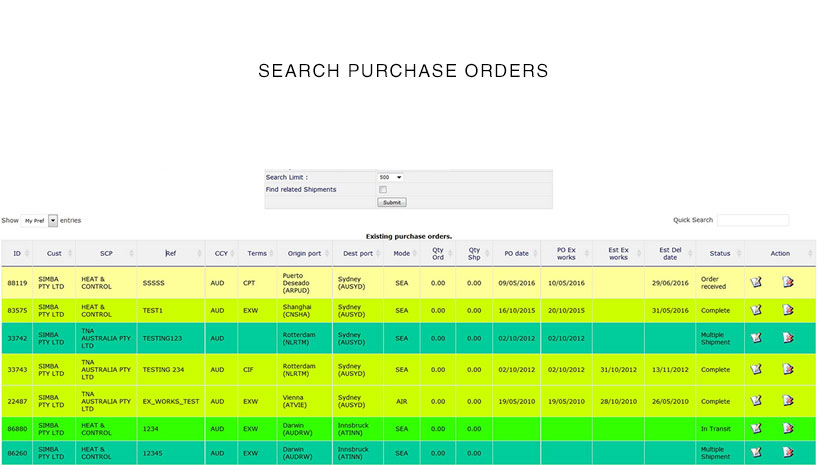Screen dimensions: 819x465
Task: Sort table by Terms column
Action: [257, 253]
